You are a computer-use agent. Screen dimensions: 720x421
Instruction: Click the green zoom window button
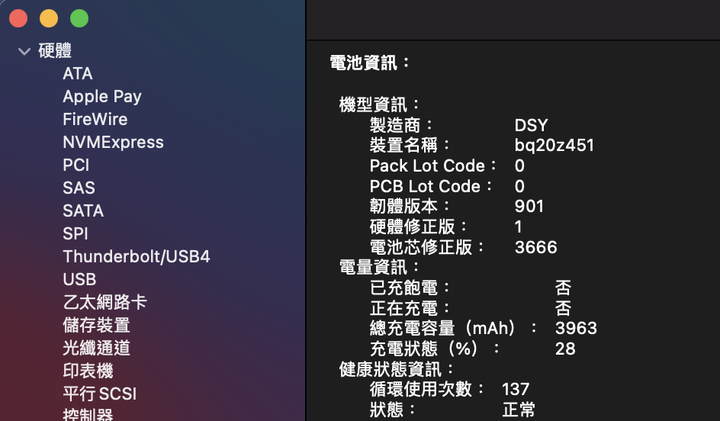[x=79, y=18]
